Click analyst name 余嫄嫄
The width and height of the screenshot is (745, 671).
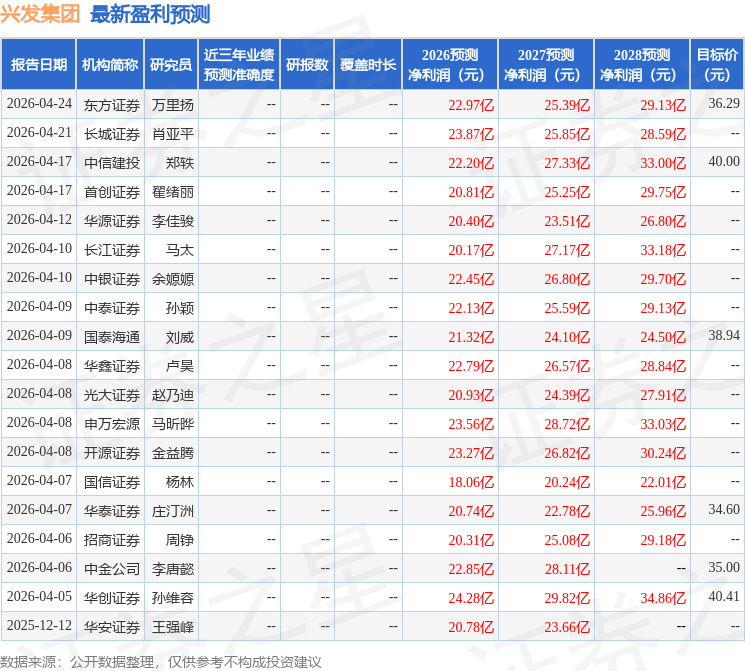(172, 279)
